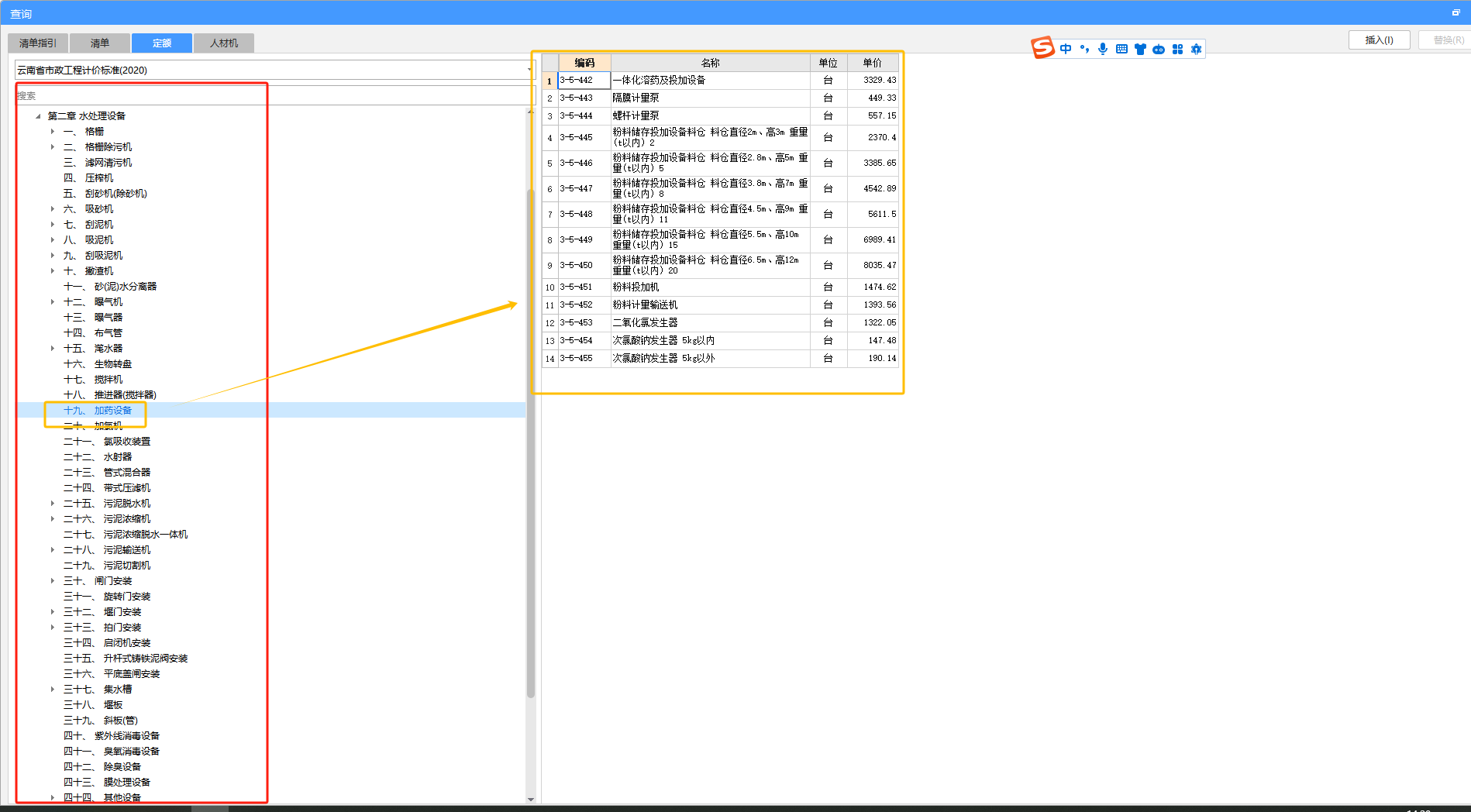
Task: Toggle the Sogou punctuation mode icon
Action: 1084,49
